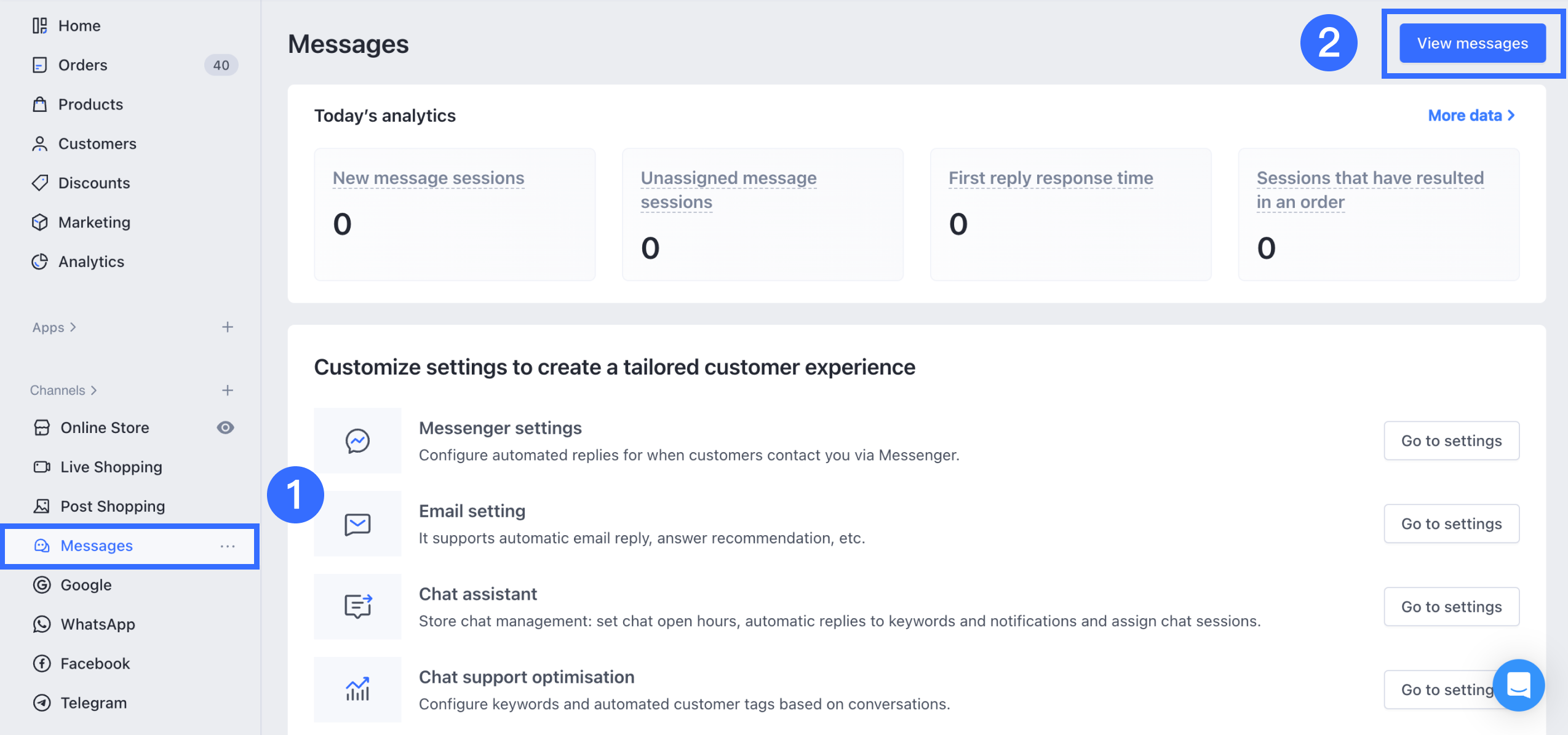The height and width of the screenshot is (735, 1568).
Task: Click the WhatsApp channel icon
Action: coord(42,624)
